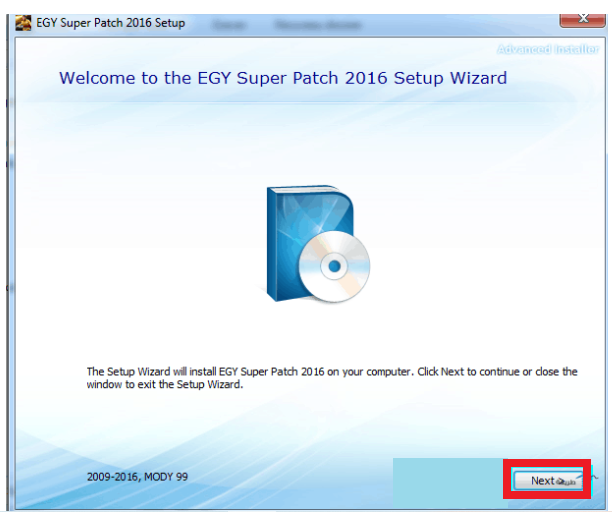Click the CD disc on the box image

tap(331, 265)
